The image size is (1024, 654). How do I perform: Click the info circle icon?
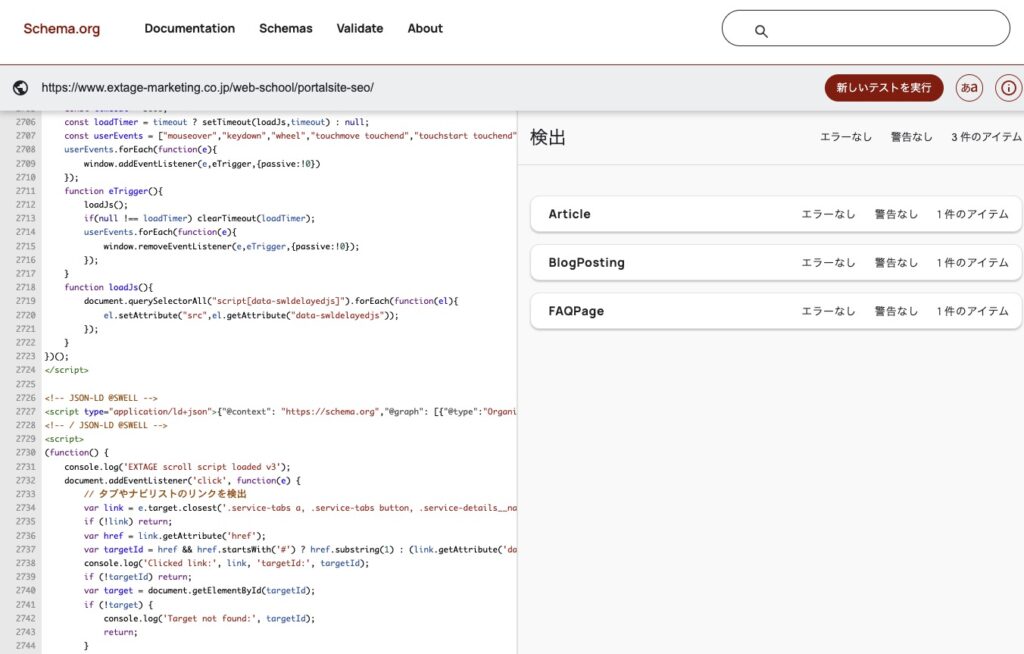coord(1008,88)
